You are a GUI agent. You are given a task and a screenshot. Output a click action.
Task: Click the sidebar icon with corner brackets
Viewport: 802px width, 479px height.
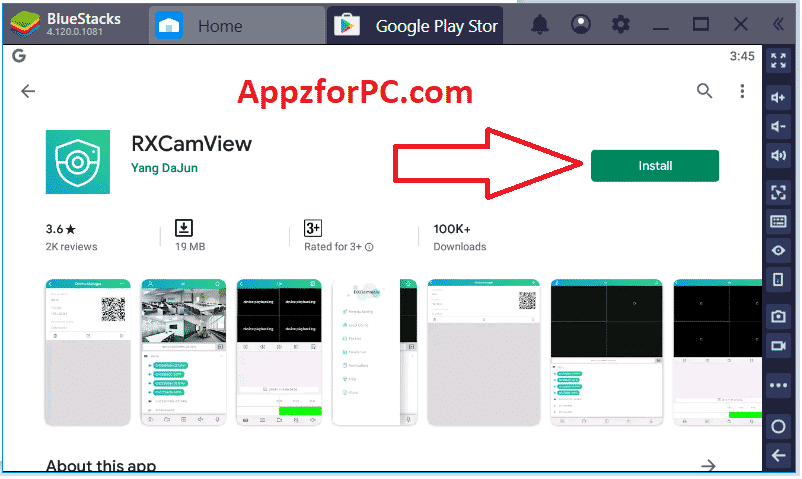(x=778, y=192)
